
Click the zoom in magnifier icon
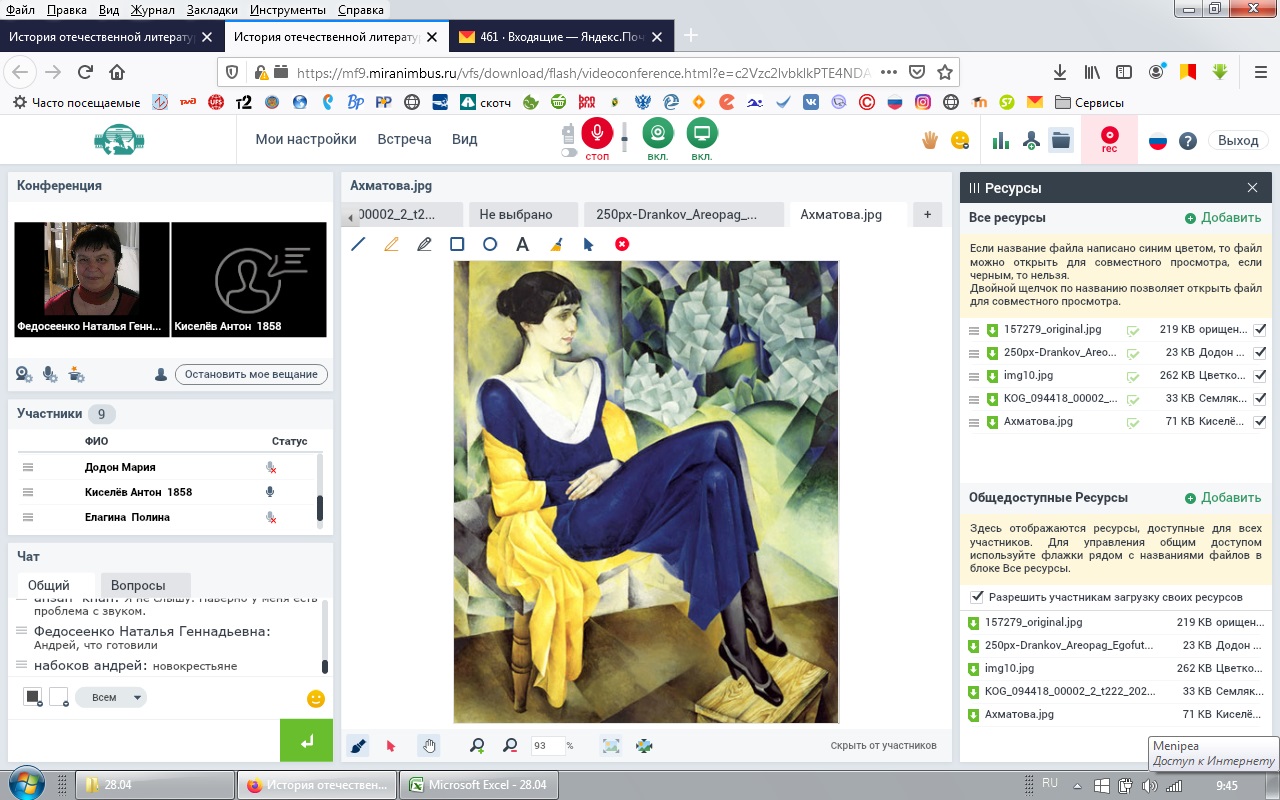[477, 745]
